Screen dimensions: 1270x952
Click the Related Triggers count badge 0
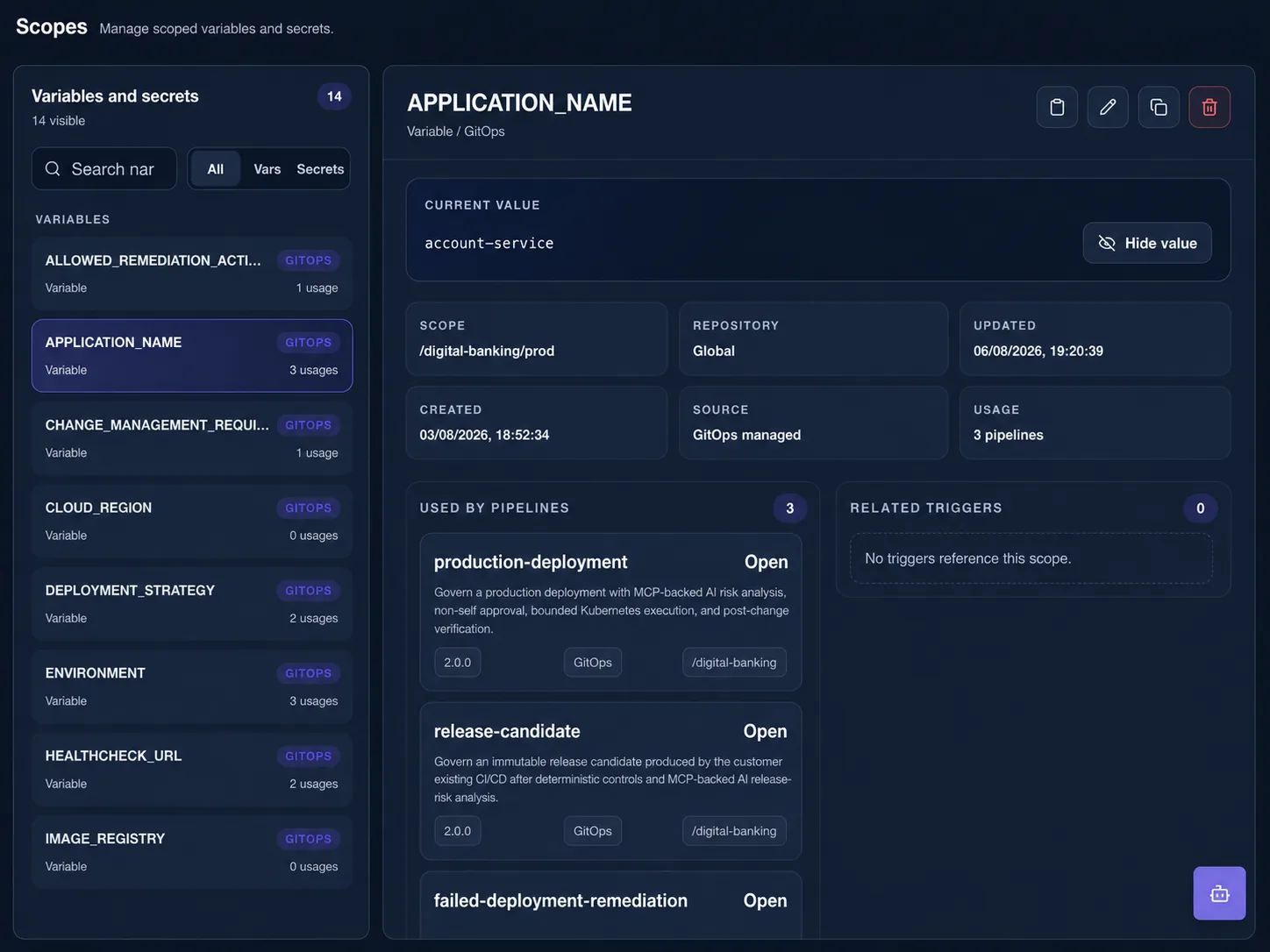(x=1201, y=508)
